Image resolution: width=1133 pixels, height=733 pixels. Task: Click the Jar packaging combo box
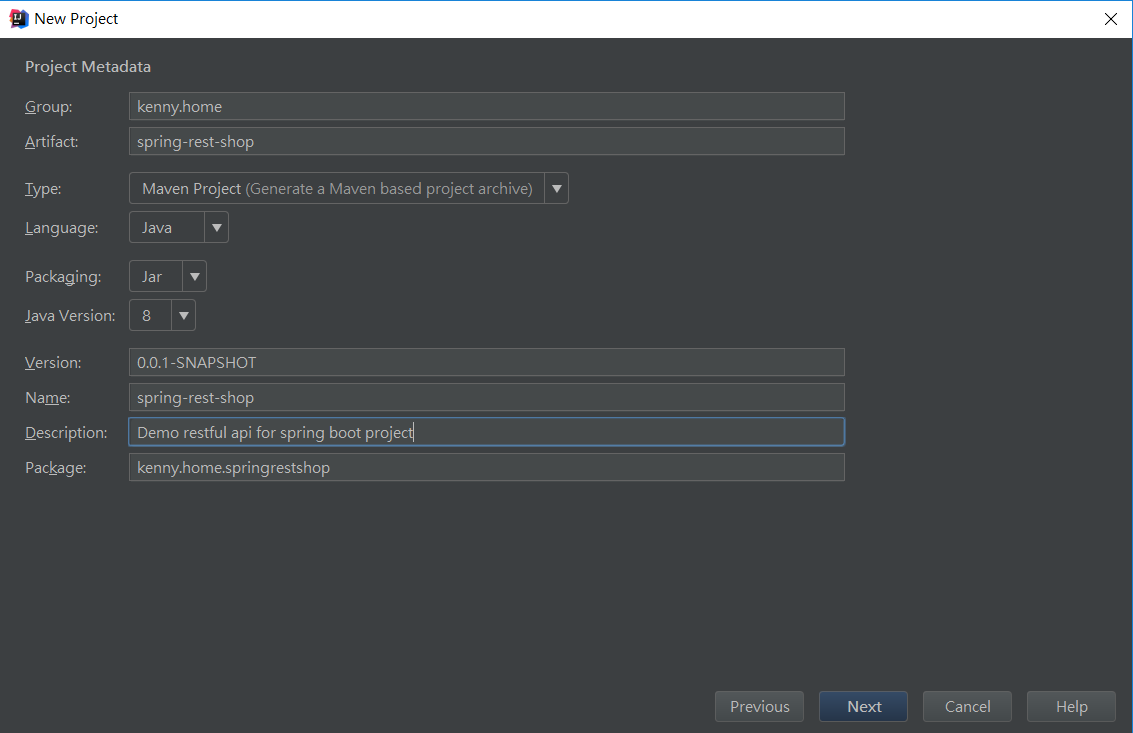click(156, 277)
